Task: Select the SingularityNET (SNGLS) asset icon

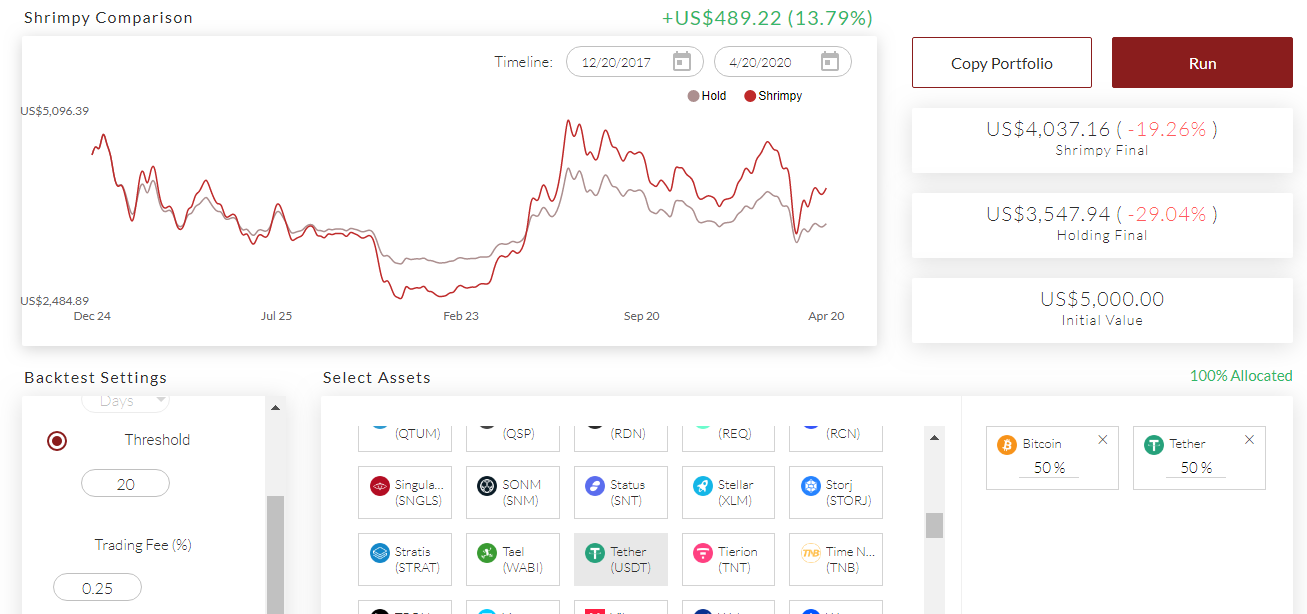Action: coord(379,486)
